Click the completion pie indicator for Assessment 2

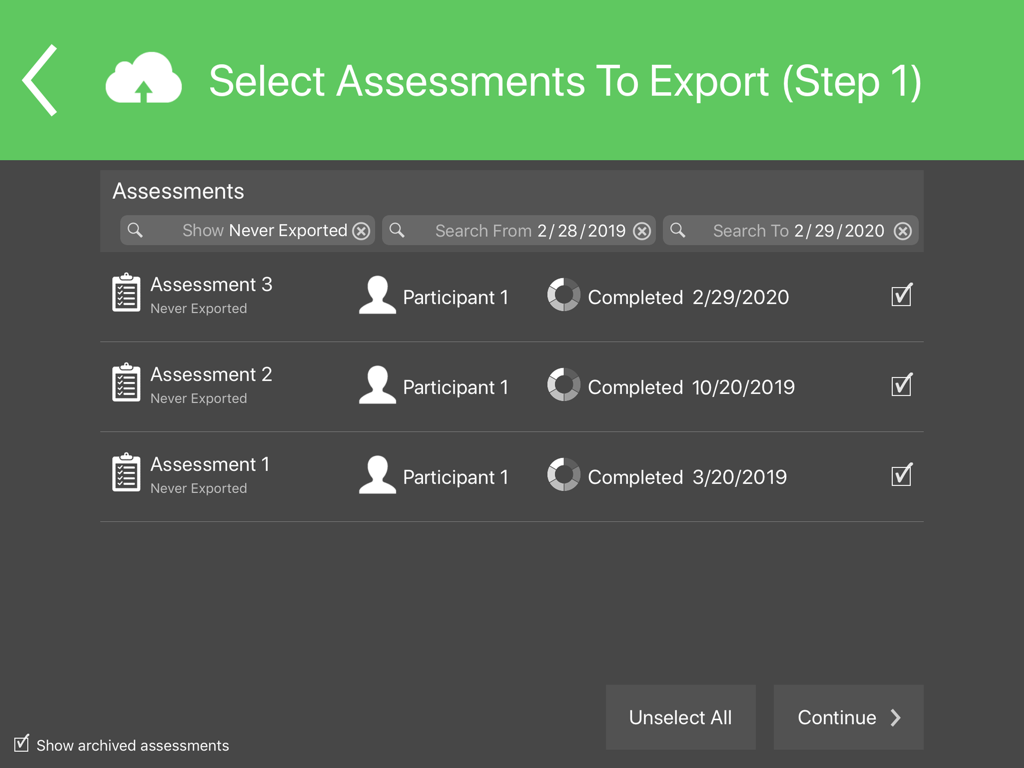tap(563, 385)
